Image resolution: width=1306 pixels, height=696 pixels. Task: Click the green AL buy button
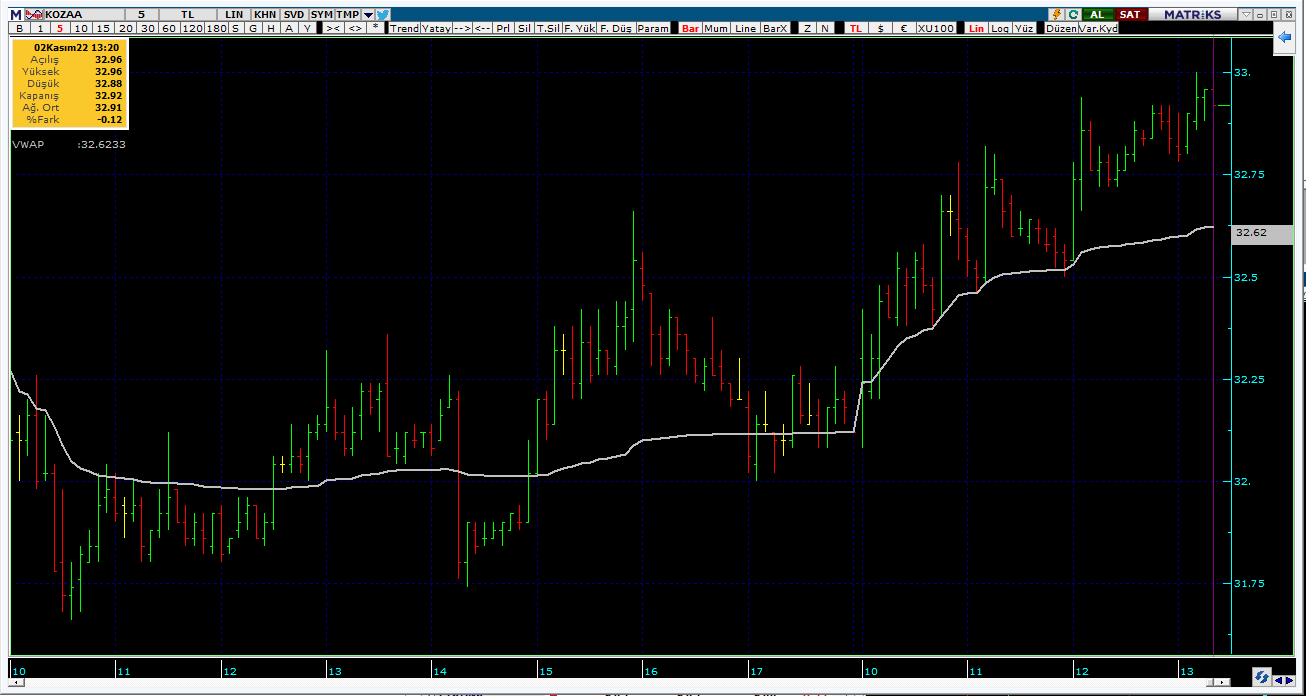point(1097,14)
